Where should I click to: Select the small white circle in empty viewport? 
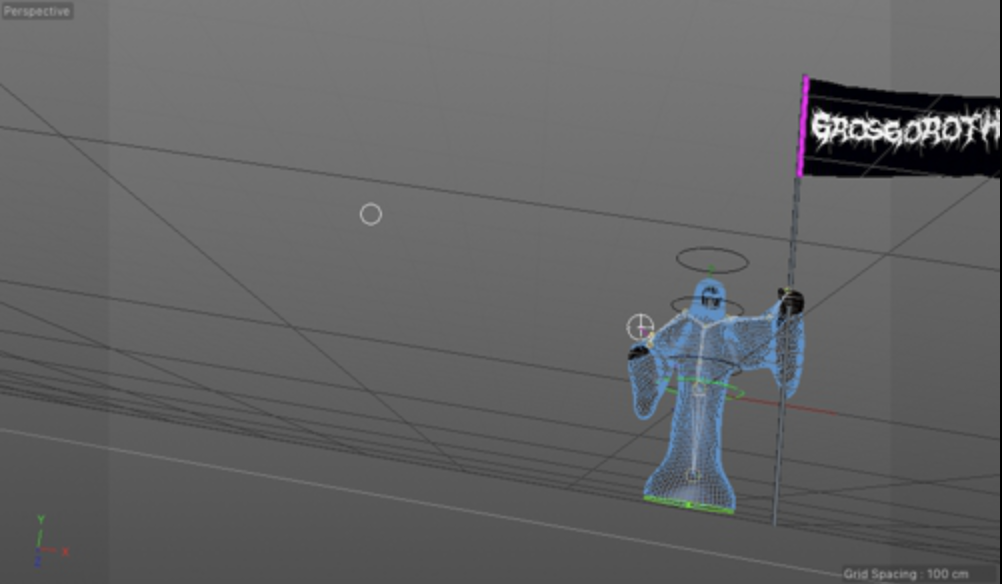click(371, 214)
